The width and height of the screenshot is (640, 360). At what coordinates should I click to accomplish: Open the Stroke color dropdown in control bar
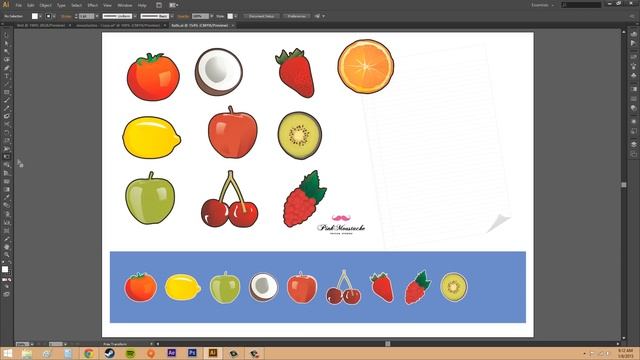click(x=54, y=16)
